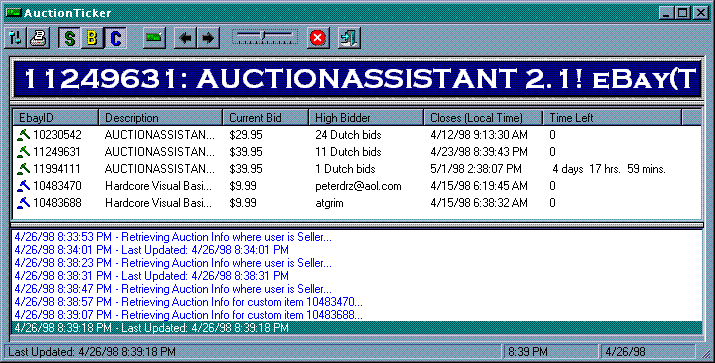Toggle the green S seller button

point(69,38)
